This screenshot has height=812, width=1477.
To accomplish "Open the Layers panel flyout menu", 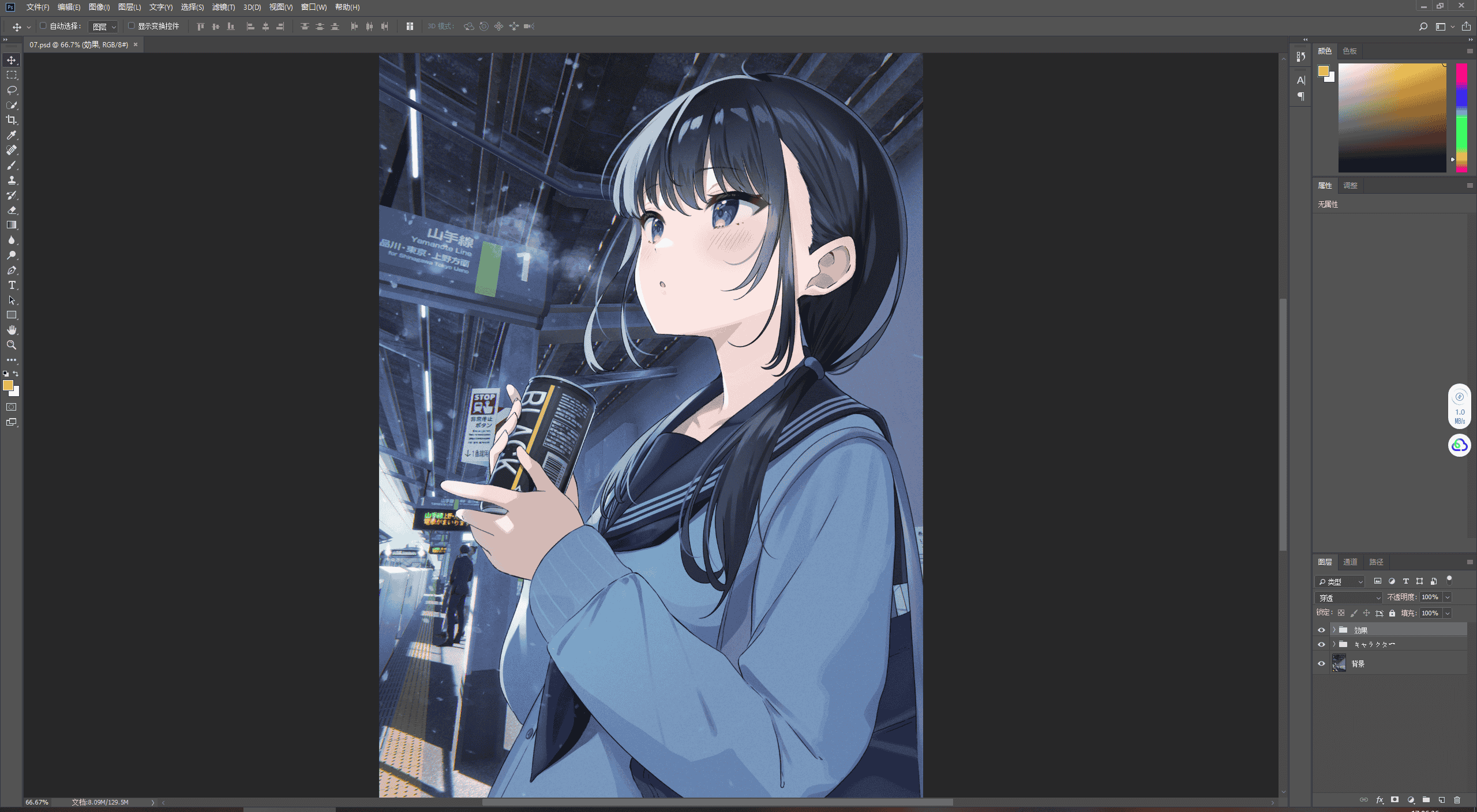I will click(x=1469, y=562).
